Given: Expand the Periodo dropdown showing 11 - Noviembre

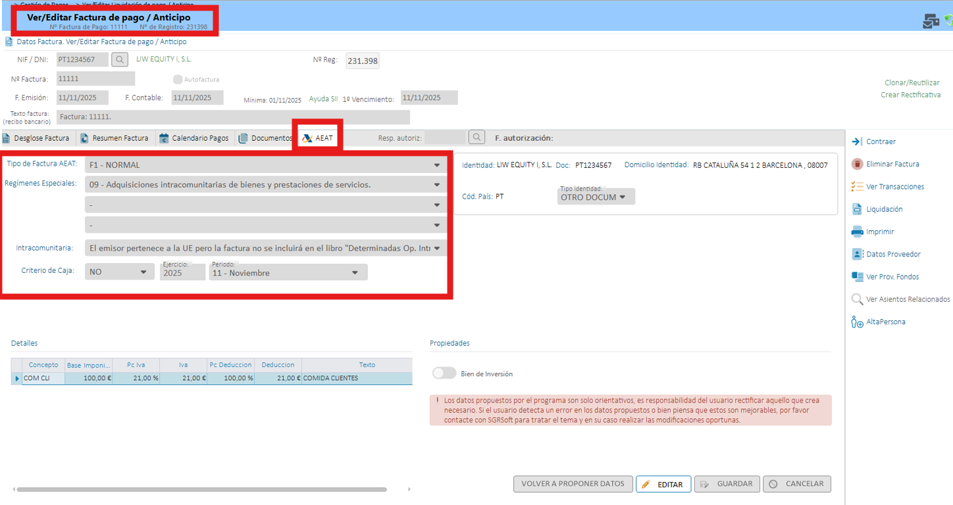Looking at the screenshot, I should coord(354,273).
